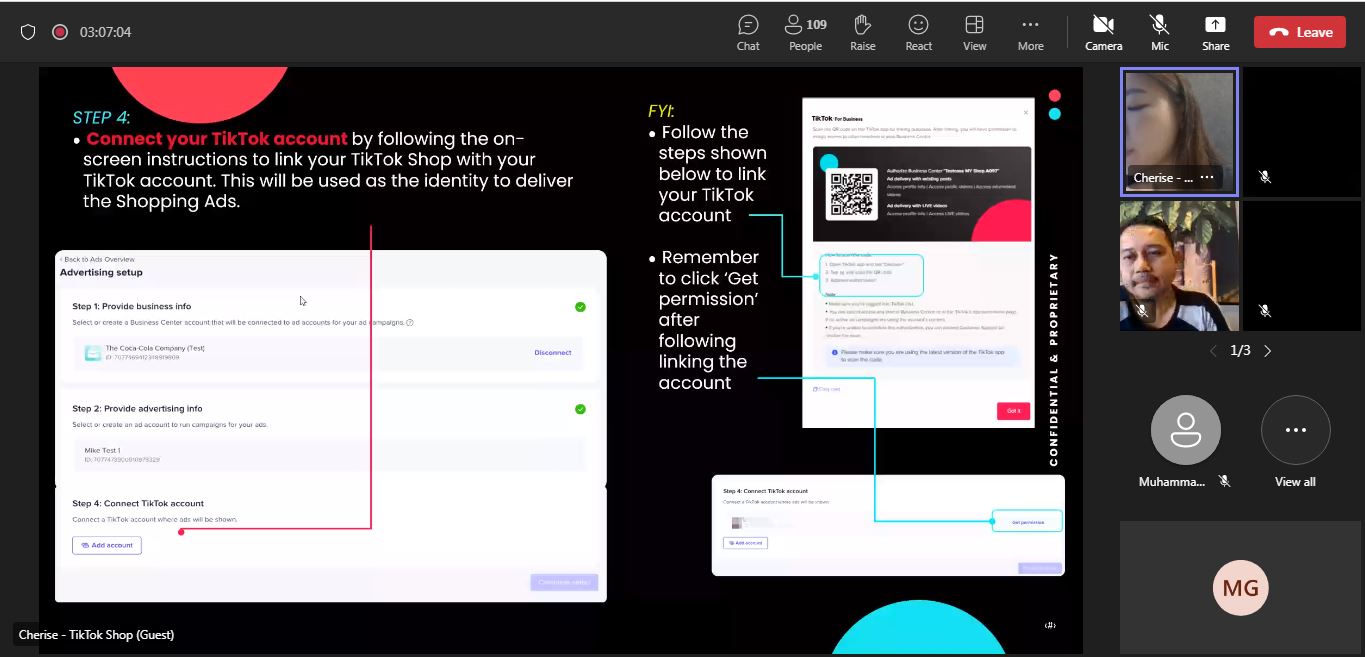Click muted mic icon beside Cherise's tile
The image size is (1365, 657).
[x=1265, y=177]
